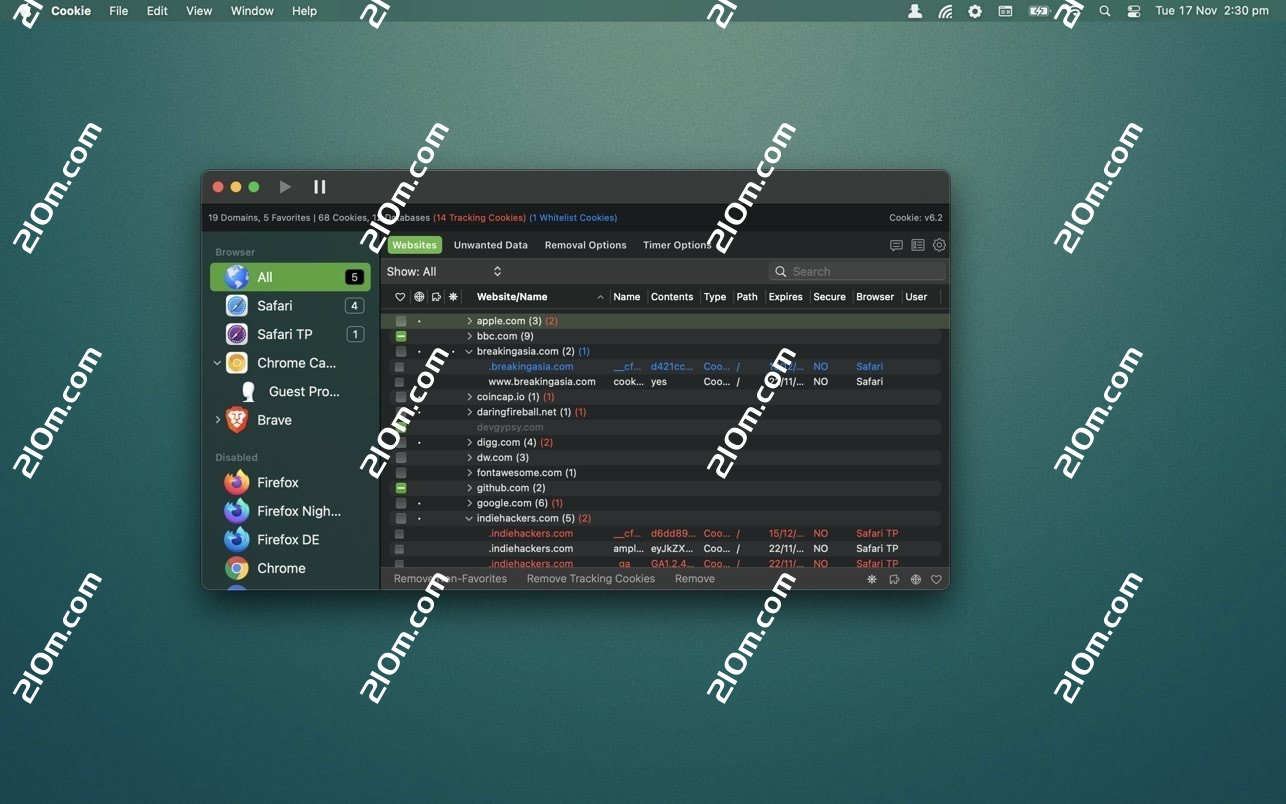This screenshot has width=1286, height=804.
Task: Open the speech bubble icon beside Timer Options
Action: click(x=896, y=245)
